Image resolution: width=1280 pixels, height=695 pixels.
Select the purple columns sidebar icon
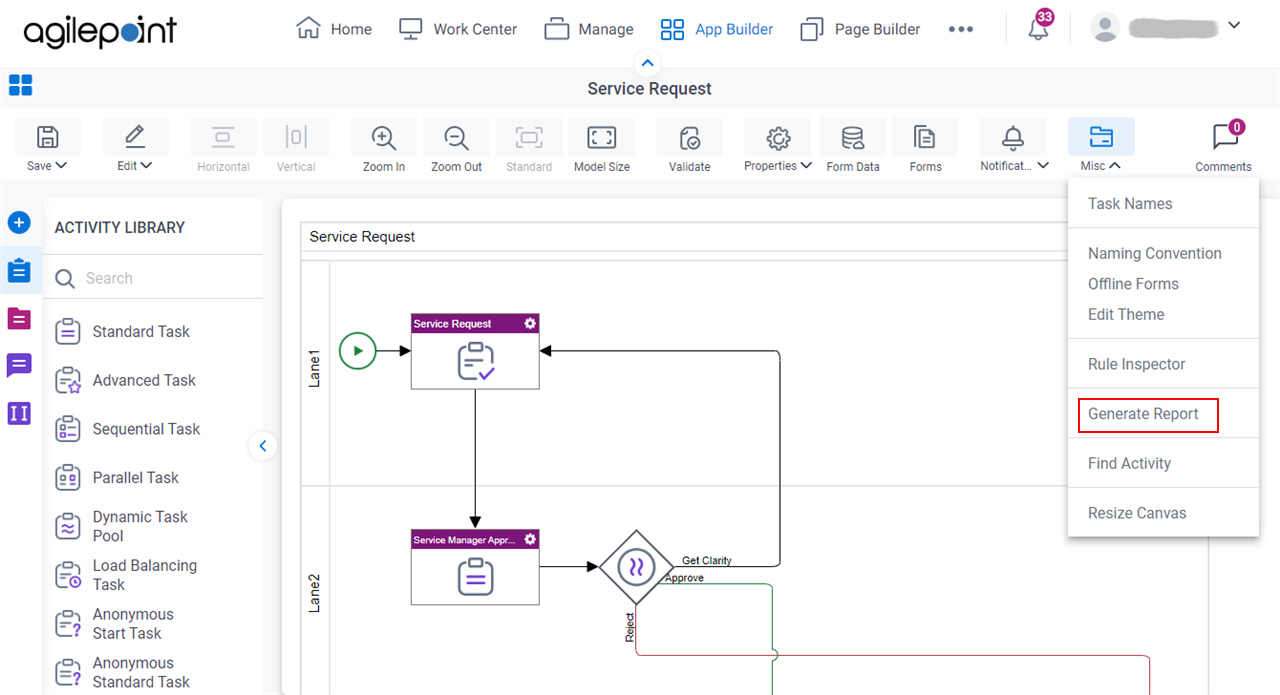(19, 413)
